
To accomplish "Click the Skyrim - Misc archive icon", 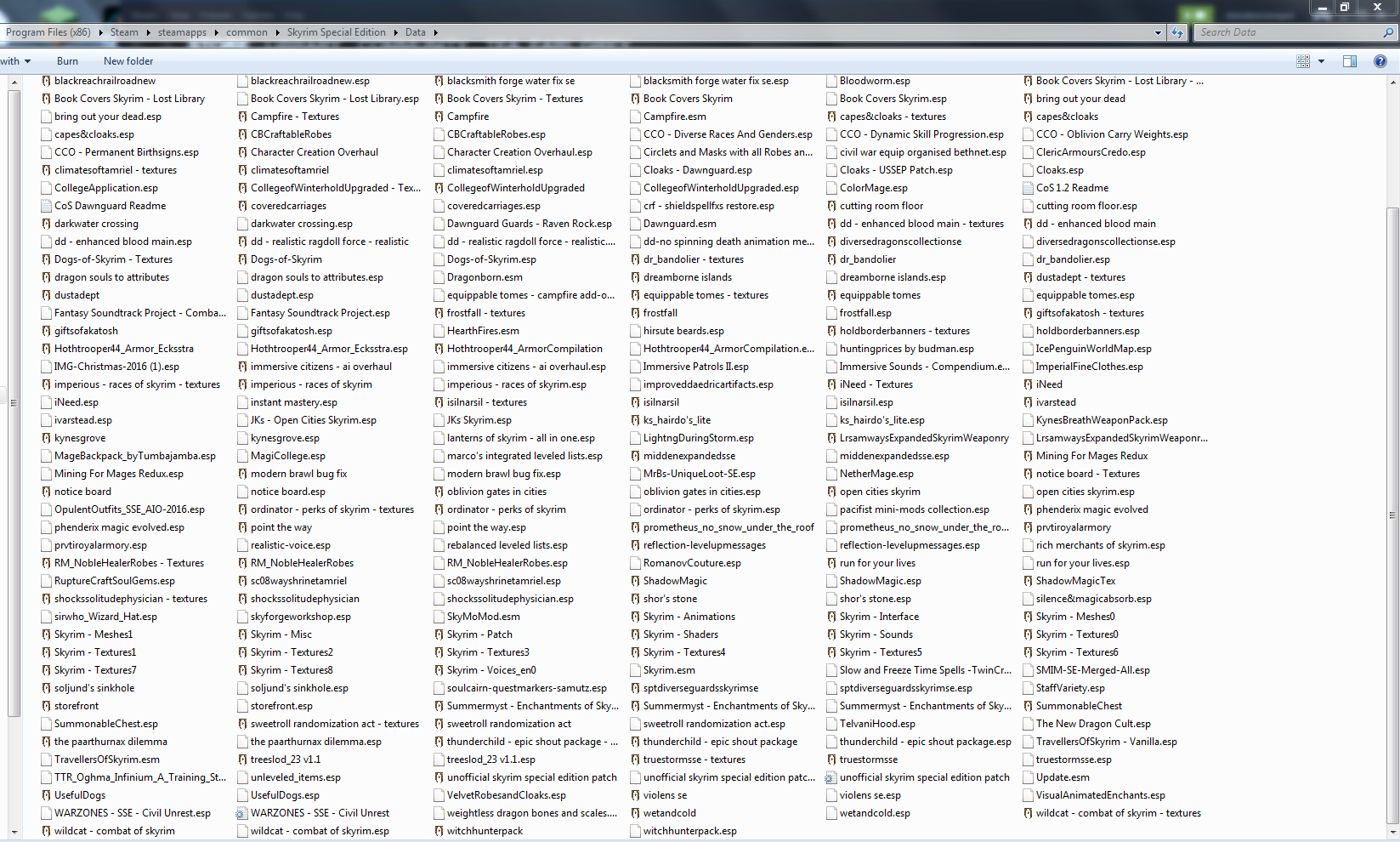I will tap(243, 634).
